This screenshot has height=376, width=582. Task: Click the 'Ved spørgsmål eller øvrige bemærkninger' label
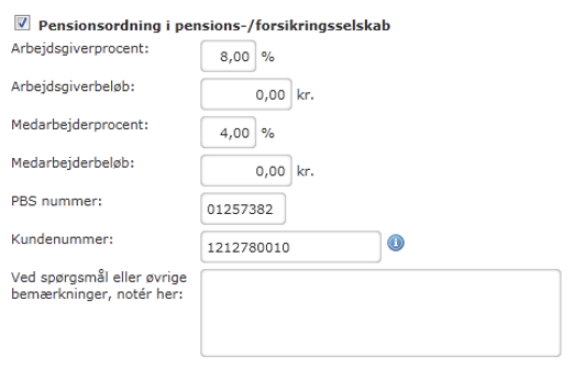point(99,285)
